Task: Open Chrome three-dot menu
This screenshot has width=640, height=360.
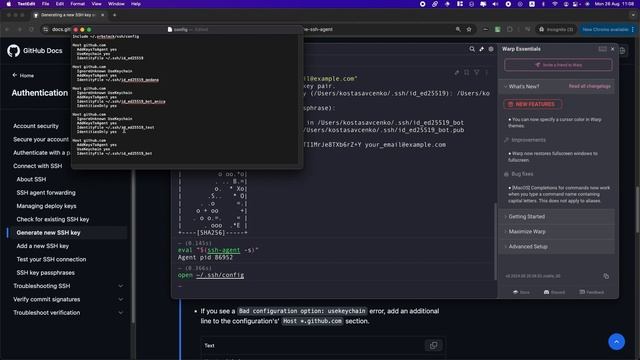Action: tap(633, 29)
